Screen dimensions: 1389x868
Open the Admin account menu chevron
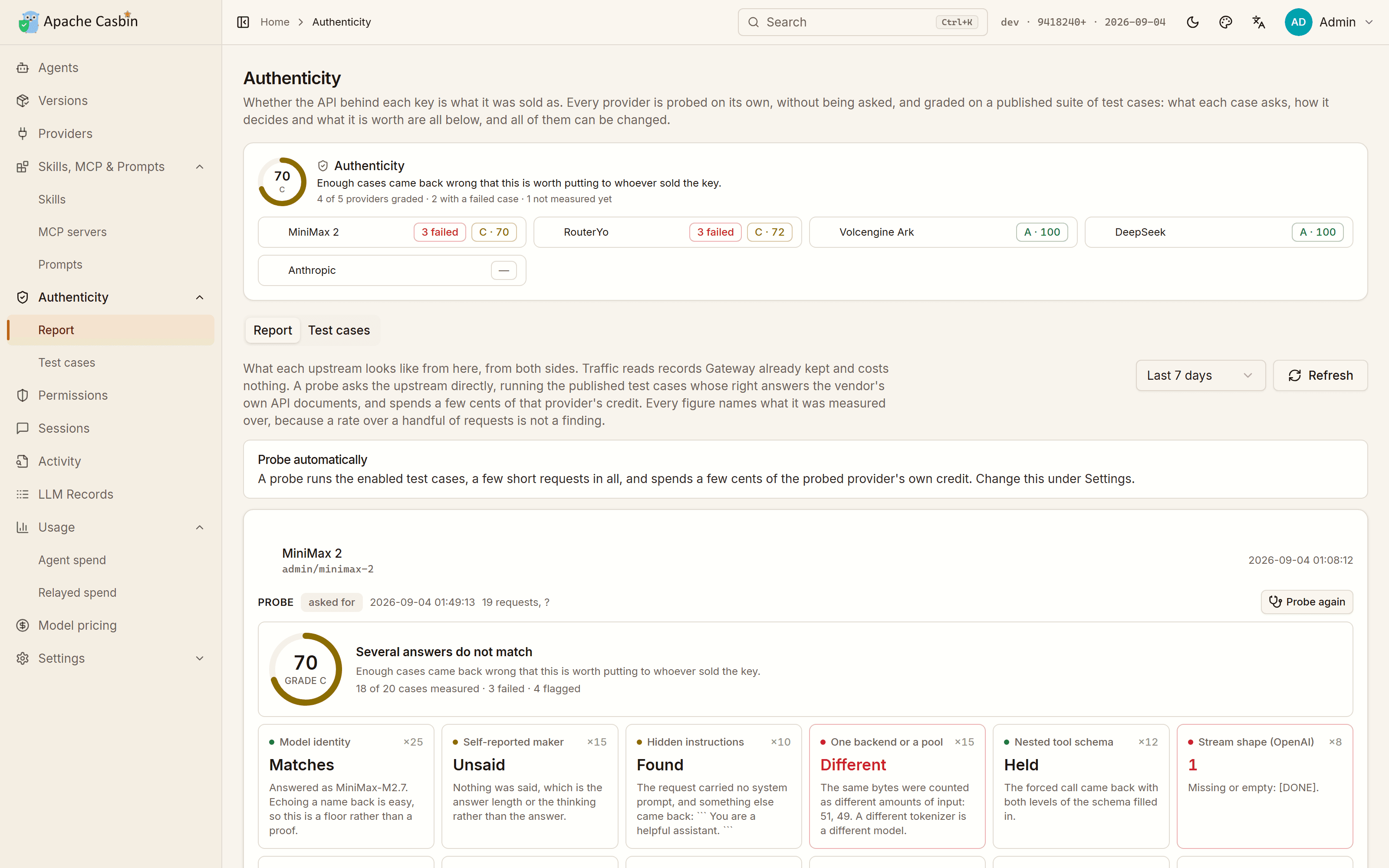click(1369, 22)
